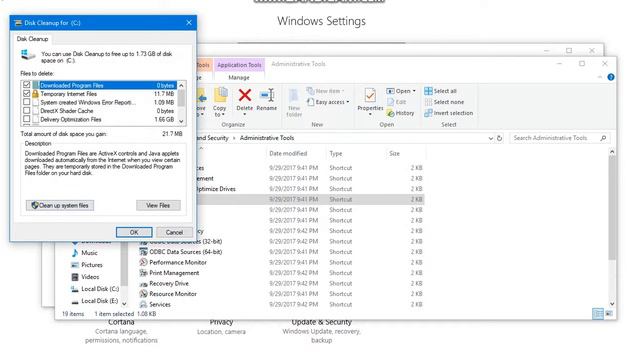Click the Edit icon in Open group
This screenshot has height=360, width=640.
(391, 102)
